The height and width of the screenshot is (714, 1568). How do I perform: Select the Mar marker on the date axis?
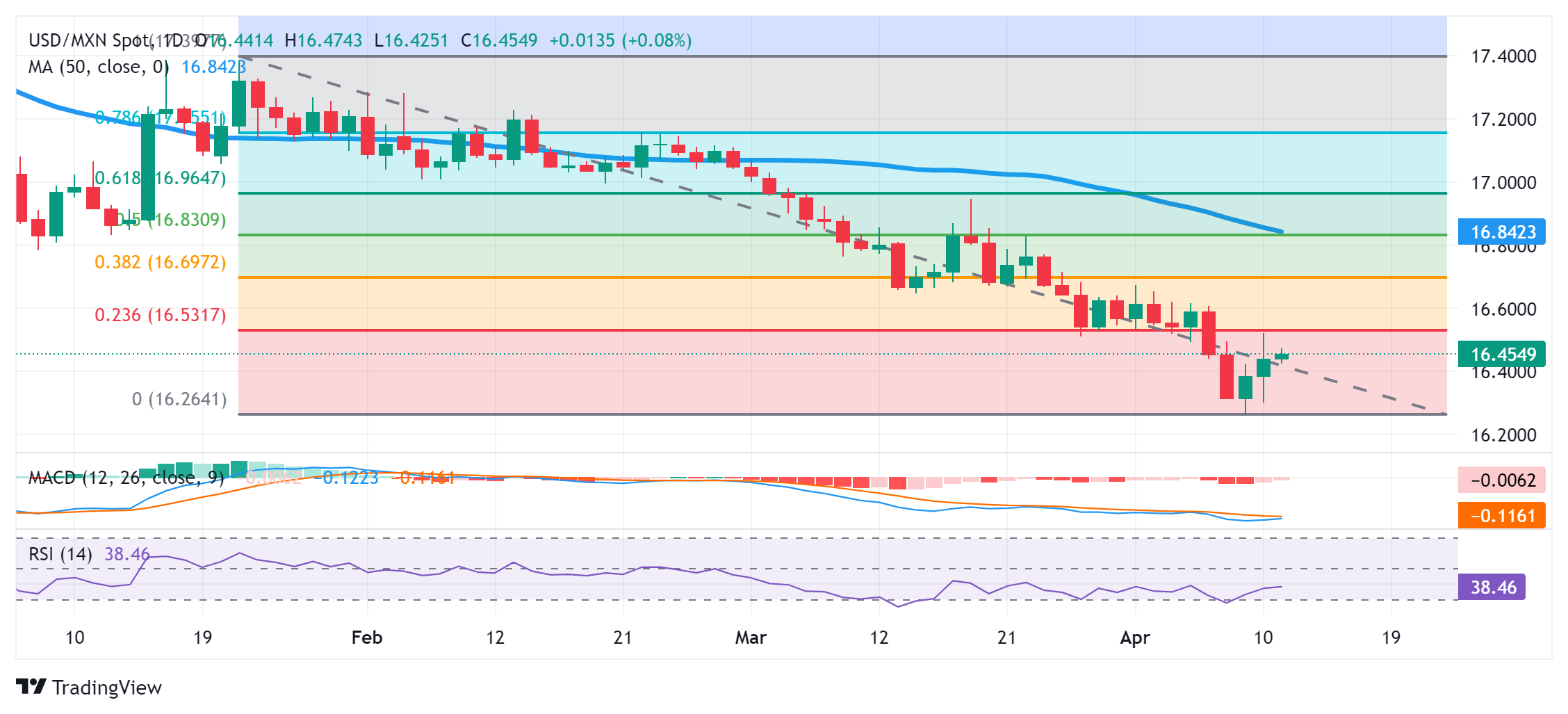751,638
